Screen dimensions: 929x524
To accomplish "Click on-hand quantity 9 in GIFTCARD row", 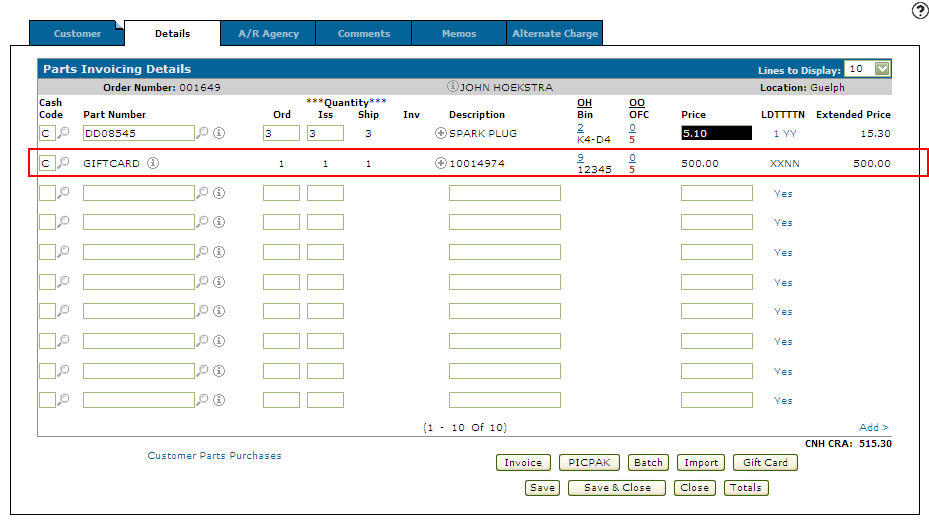I will coord(580,157).
